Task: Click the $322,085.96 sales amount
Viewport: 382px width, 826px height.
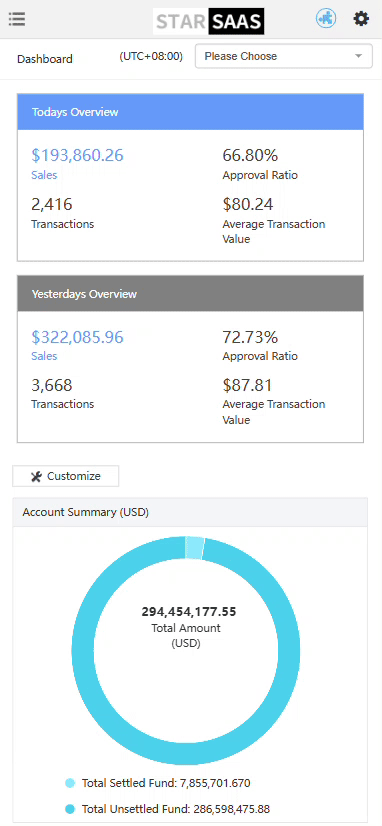Action: click(x=77, y=337)
